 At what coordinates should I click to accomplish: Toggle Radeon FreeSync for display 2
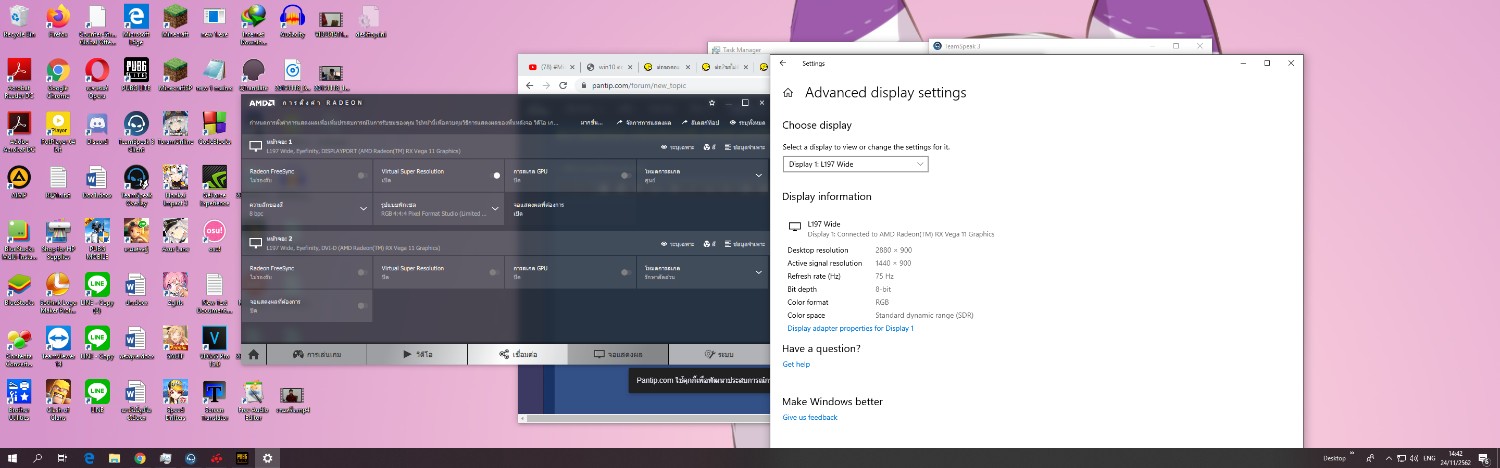[x=361, y=272]
